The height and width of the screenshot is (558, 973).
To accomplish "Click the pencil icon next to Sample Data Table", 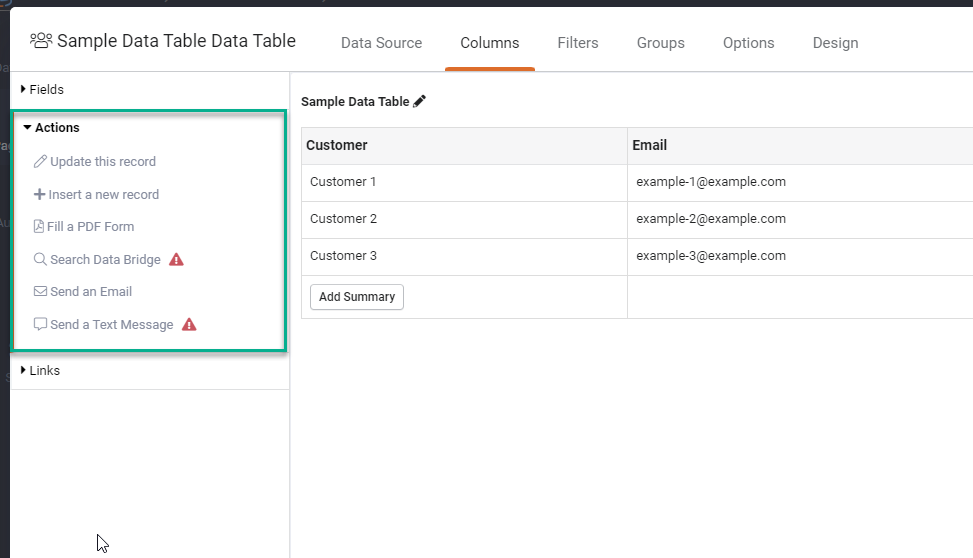I will 419,101.
